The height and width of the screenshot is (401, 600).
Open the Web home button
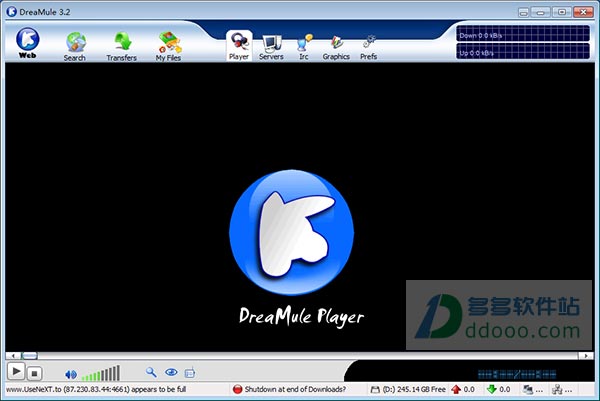click(27, 42)
